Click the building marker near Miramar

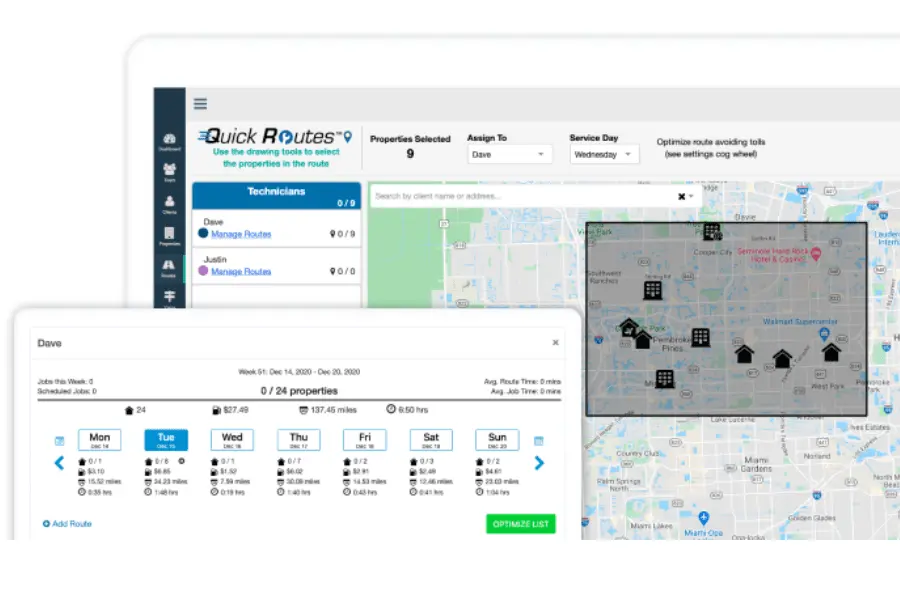665,378
